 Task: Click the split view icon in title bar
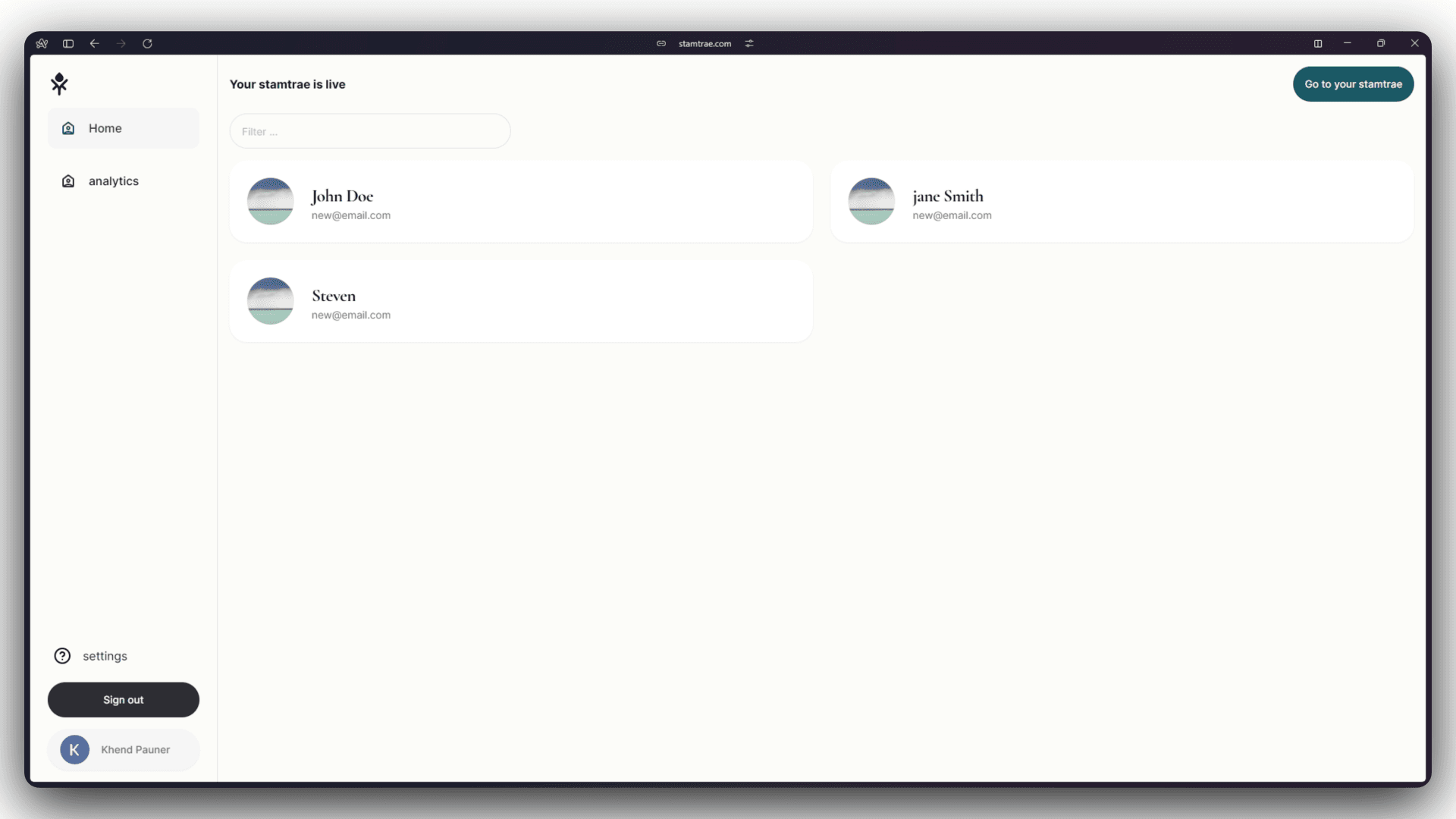click(x=1318, y=43)
